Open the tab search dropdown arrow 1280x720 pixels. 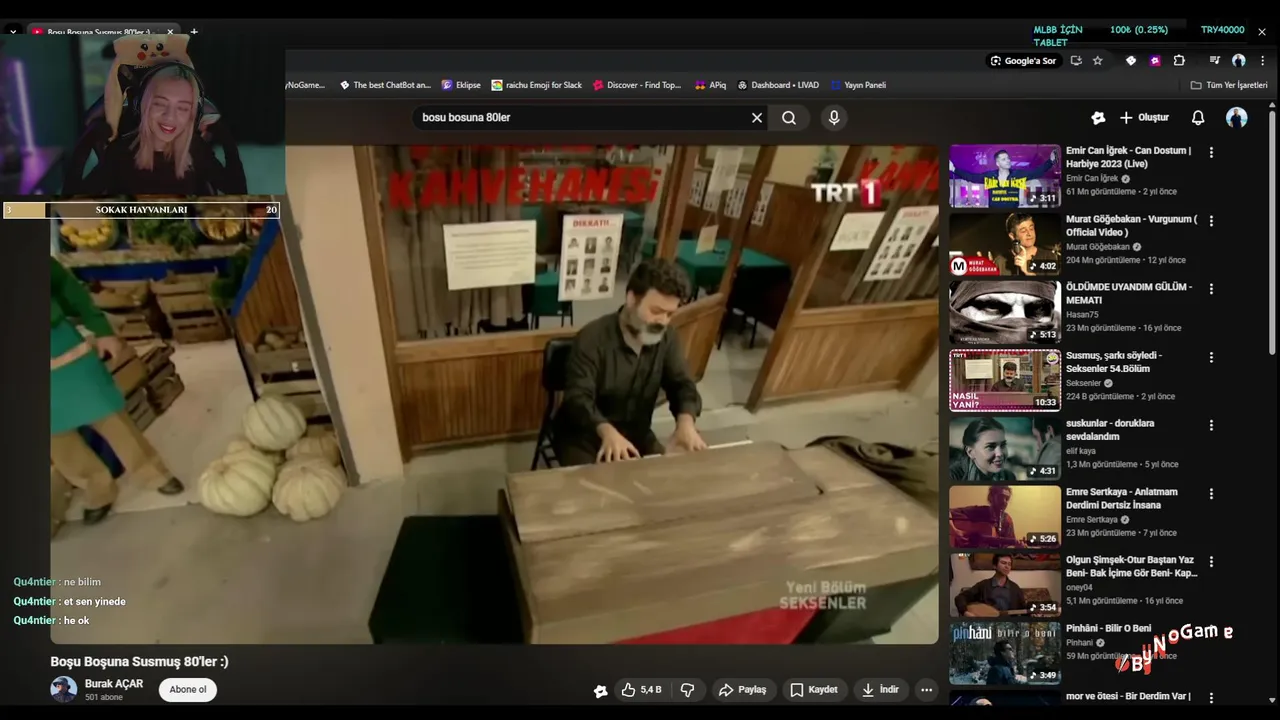[13, 32]
